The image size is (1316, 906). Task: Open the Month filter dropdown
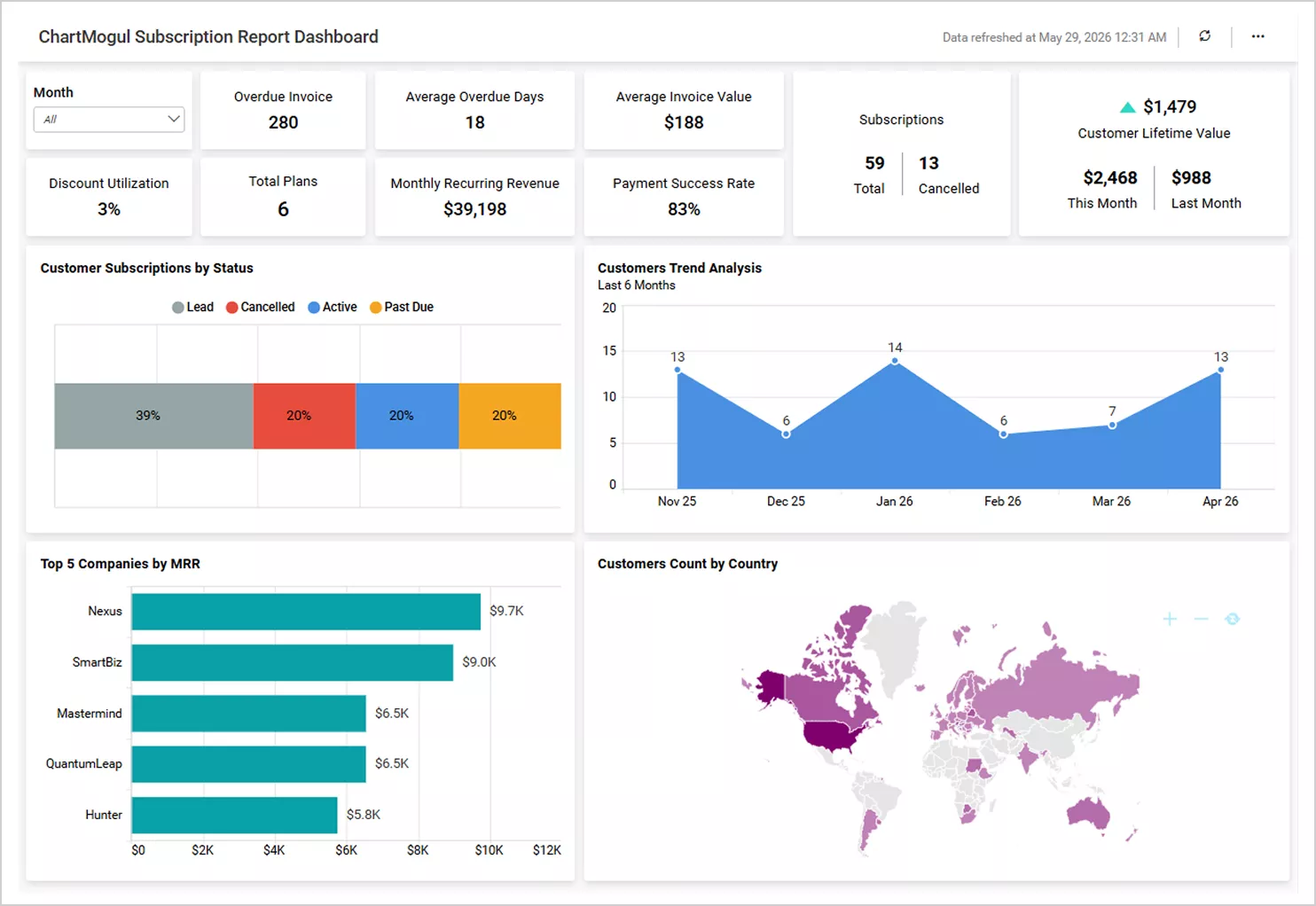[109, 119]
